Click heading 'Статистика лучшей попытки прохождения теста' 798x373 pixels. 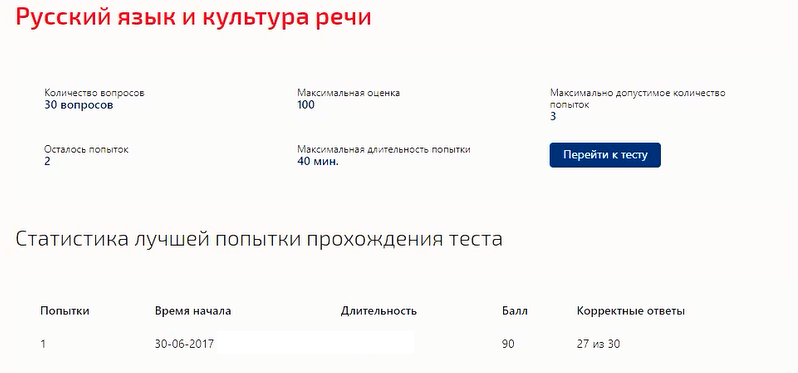(259, 239)
